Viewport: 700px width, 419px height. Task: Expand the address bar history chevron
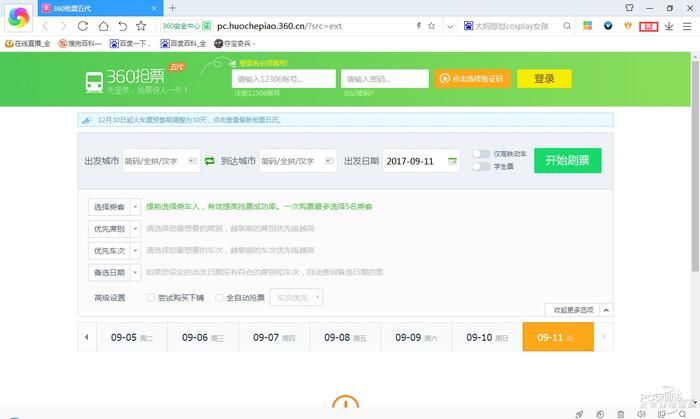[450, 26]
